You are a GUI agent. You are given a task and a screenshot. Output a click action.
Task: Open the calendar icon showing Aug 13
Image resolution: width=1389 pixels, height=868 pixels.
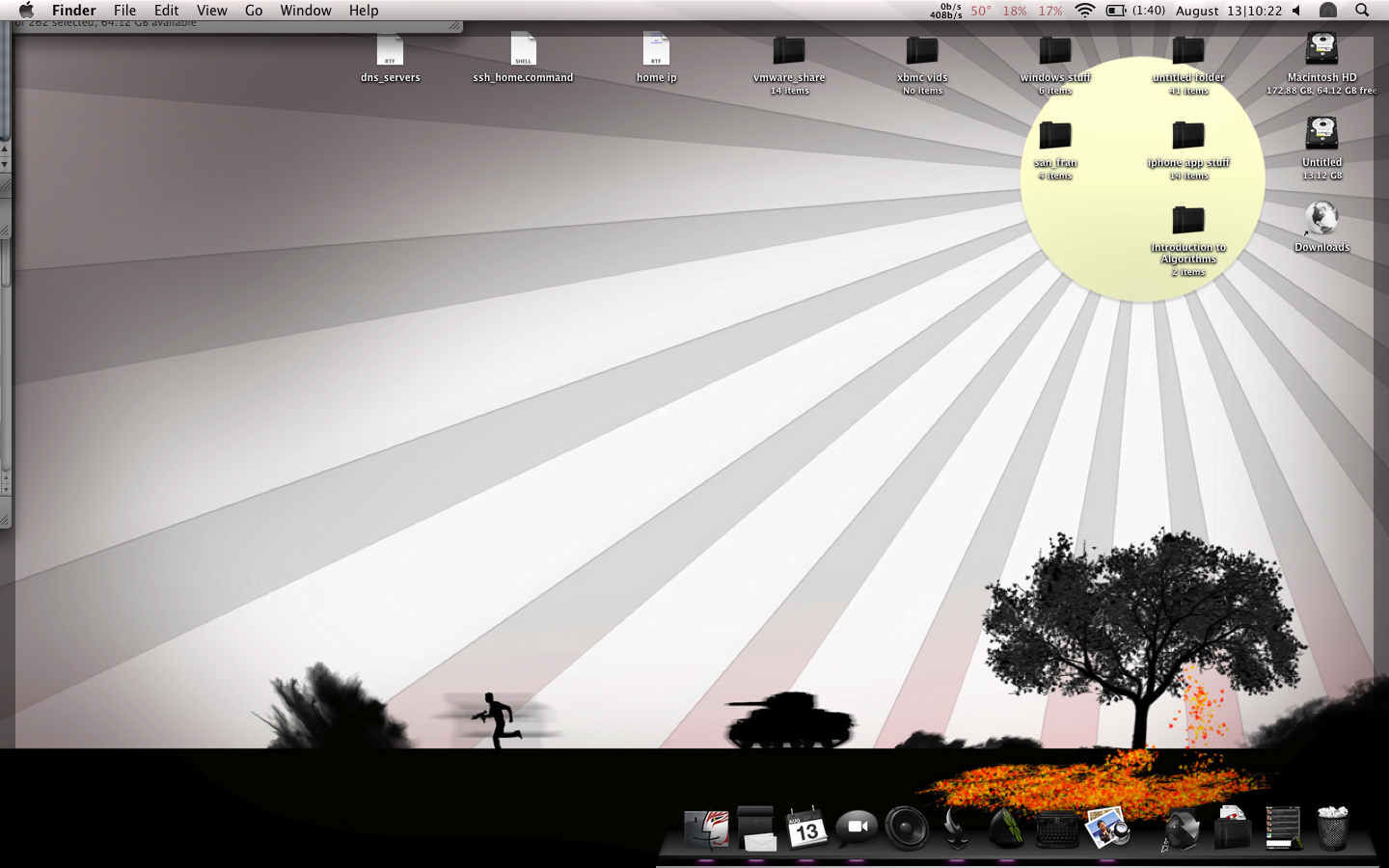[x=806, y=828]
